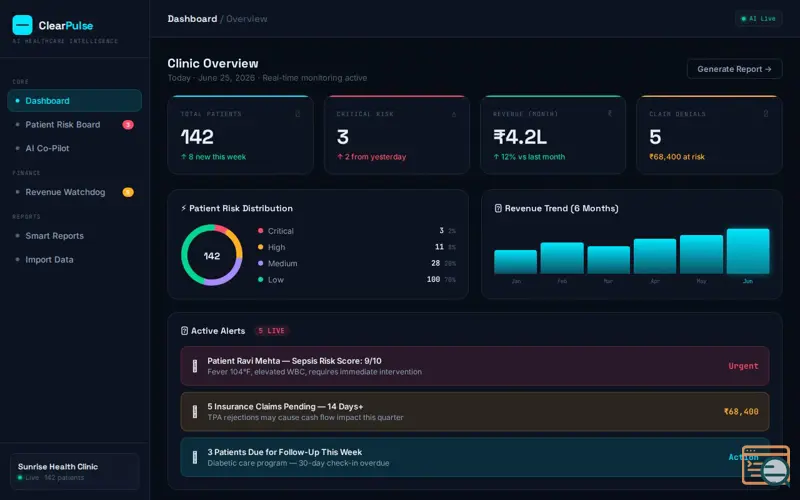The image size is (800, 500).
Task: Open Revenue Watchdog in sidebar
Action: (x=74, y=192)
